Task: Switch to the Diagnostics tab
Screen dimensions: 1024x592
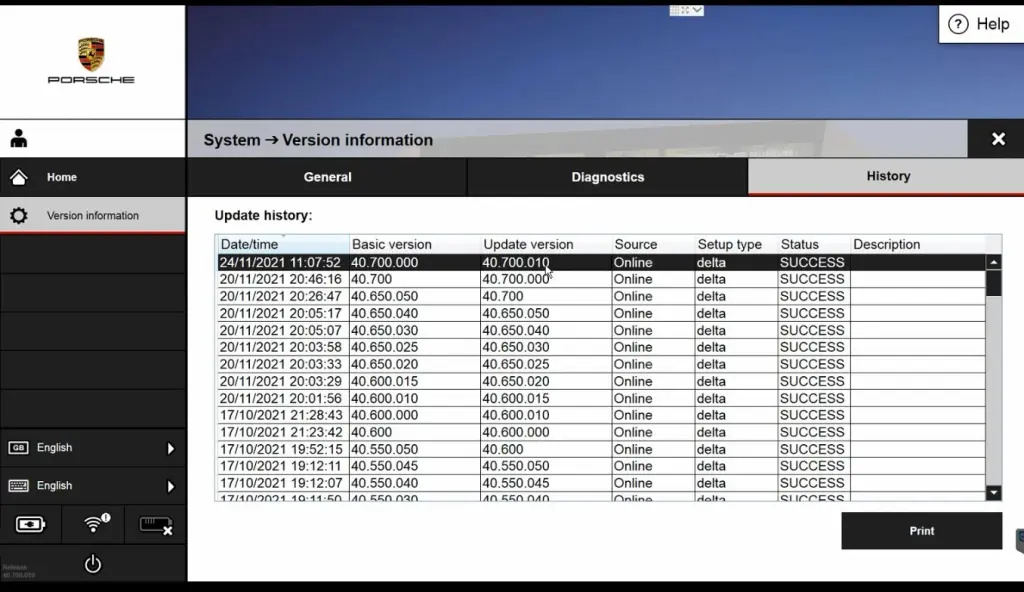Action: (x=607, y=177)
